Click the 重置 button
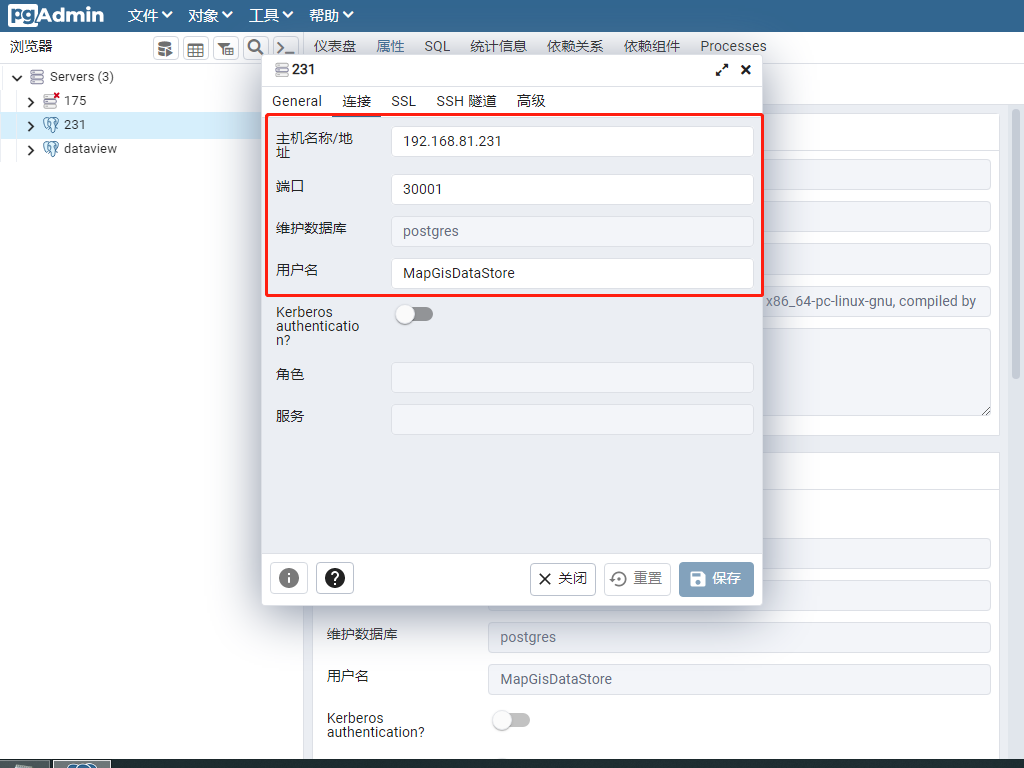Viewport: 1024px width, 768px height. (637, 579)
